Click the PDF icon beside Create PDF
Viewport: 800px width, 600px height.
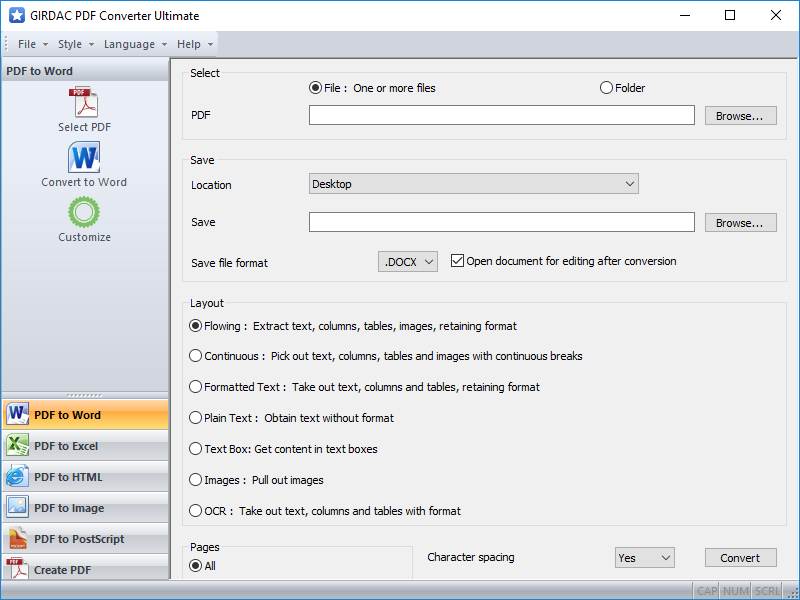click(17, 568)
